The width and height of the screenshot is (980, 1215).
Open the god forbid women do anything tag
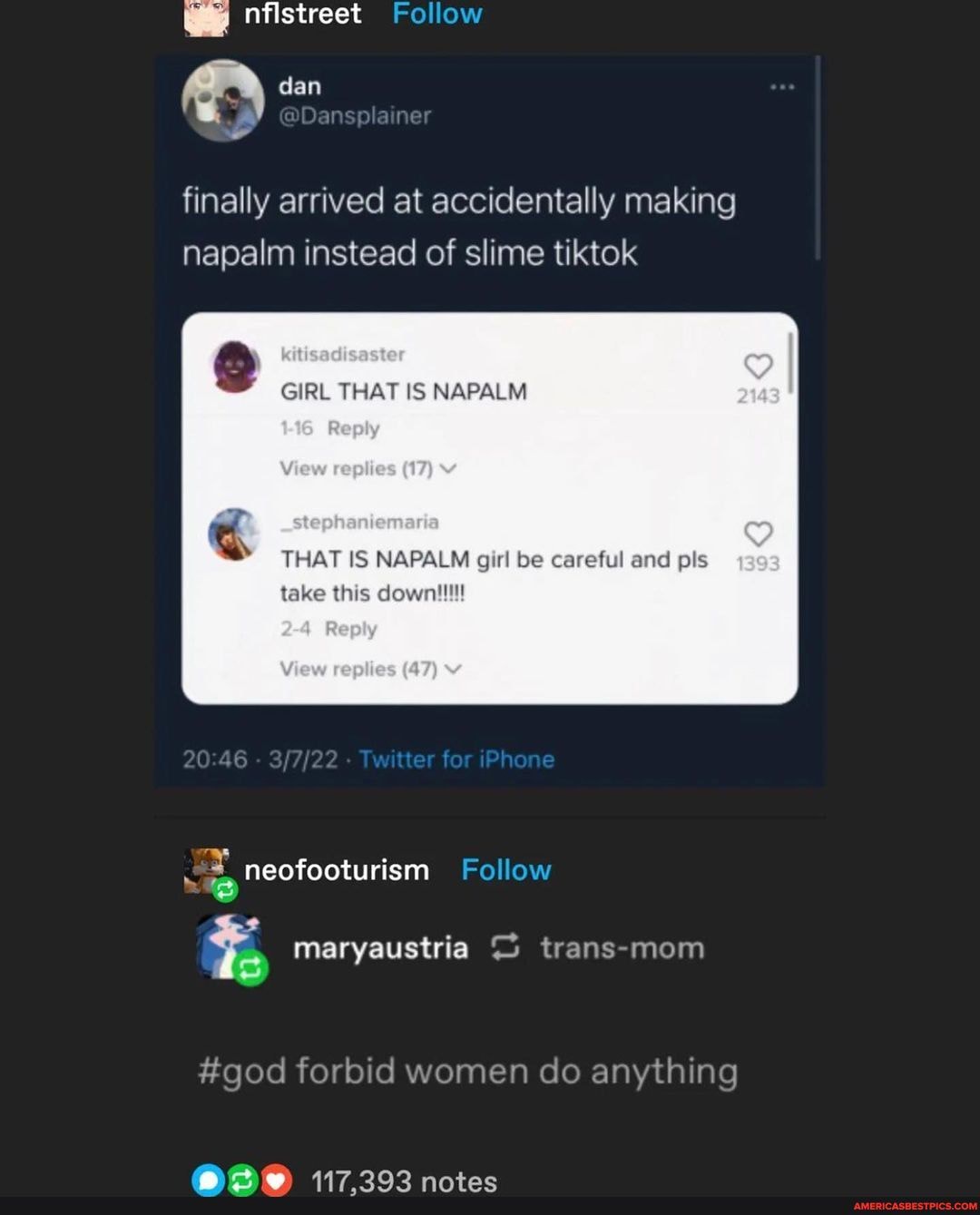[467, 1072]
